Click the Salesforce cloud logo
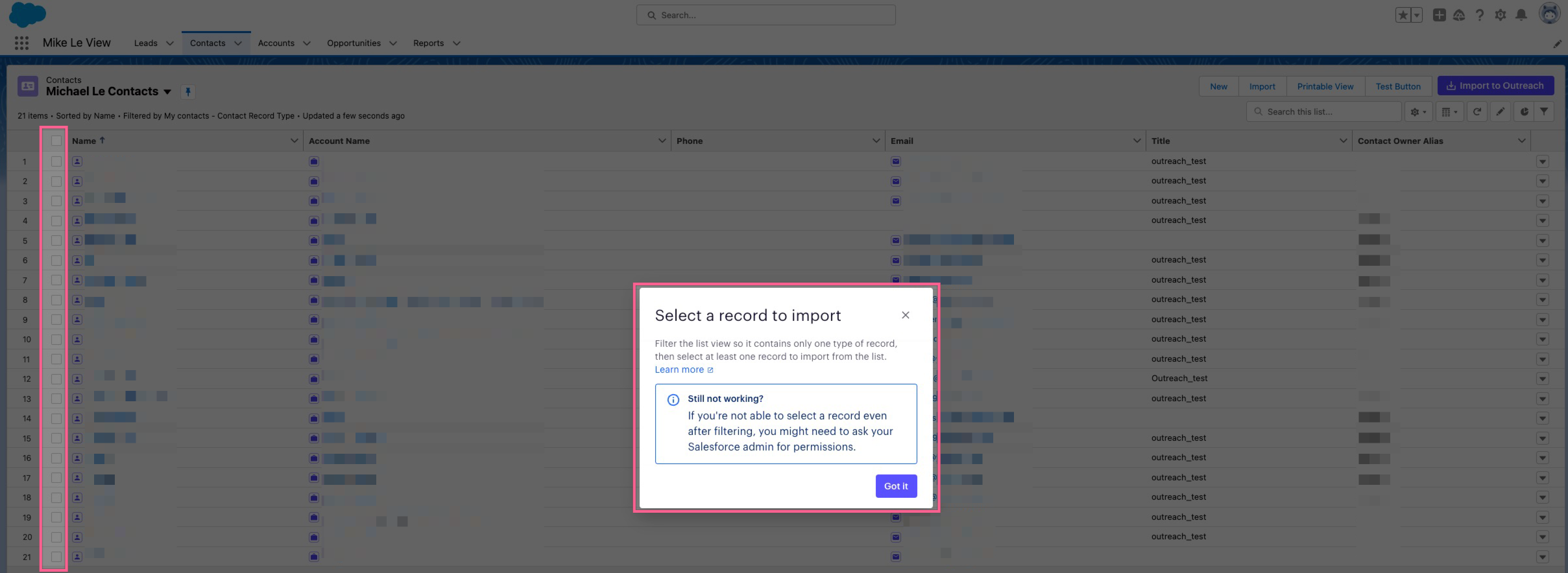Image resolution: width=1568 pixels, height=573 pixels. click(27, 14)
